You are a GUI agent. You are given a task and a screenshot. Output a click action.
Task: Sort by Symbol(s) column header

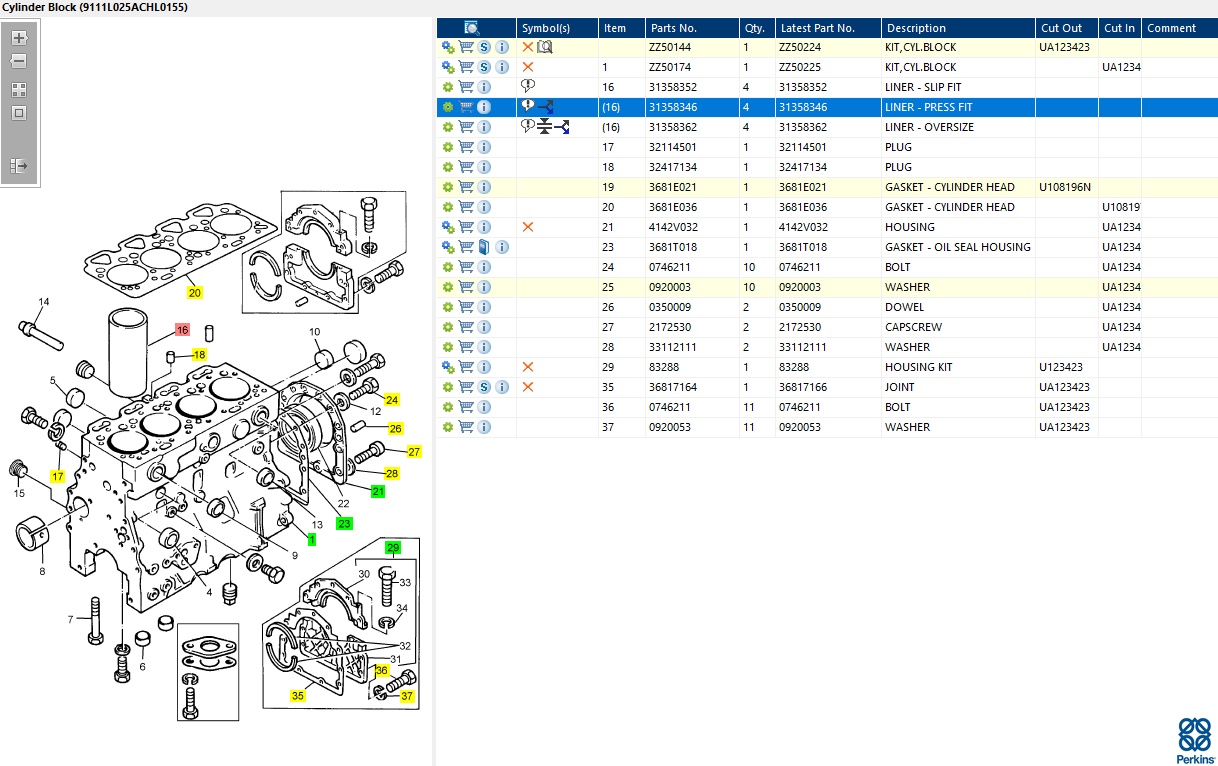pos(557,28)
